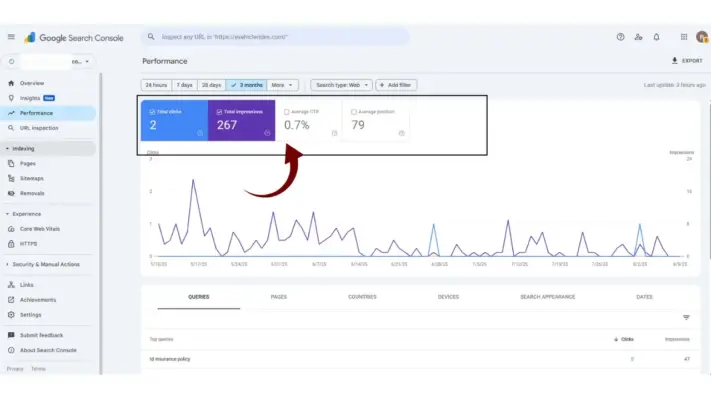The height and width of the screenshot is (400, 711).
Task: Open help icon on Average position card
Action: [x=401, y=133]
